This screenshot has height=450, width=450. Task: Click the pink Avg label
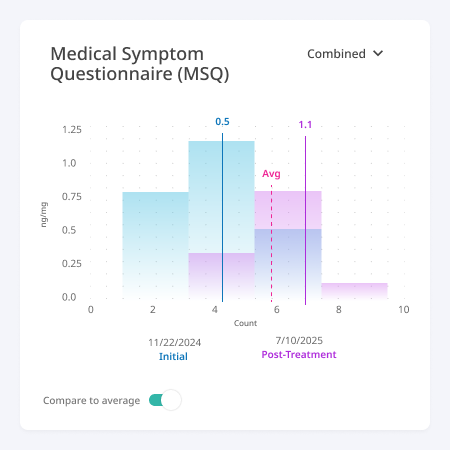pos(271,174)
